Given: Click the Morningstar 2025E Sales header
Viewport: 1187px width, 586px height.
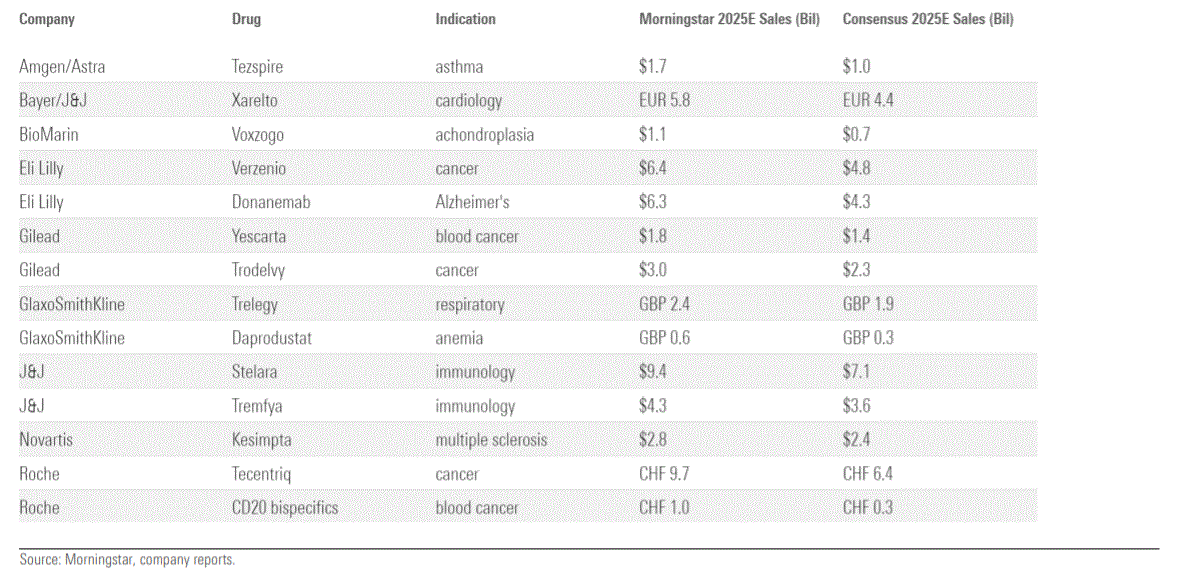Looking at the screenshot, I should [729, 19].
